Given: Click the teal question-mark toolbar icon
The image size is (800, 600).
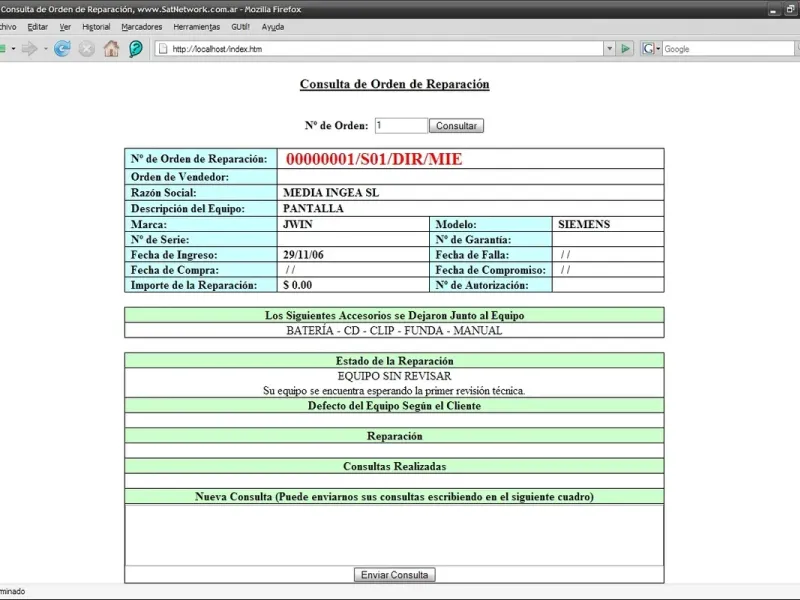Looking at the screenshot, I should point(136,49).
